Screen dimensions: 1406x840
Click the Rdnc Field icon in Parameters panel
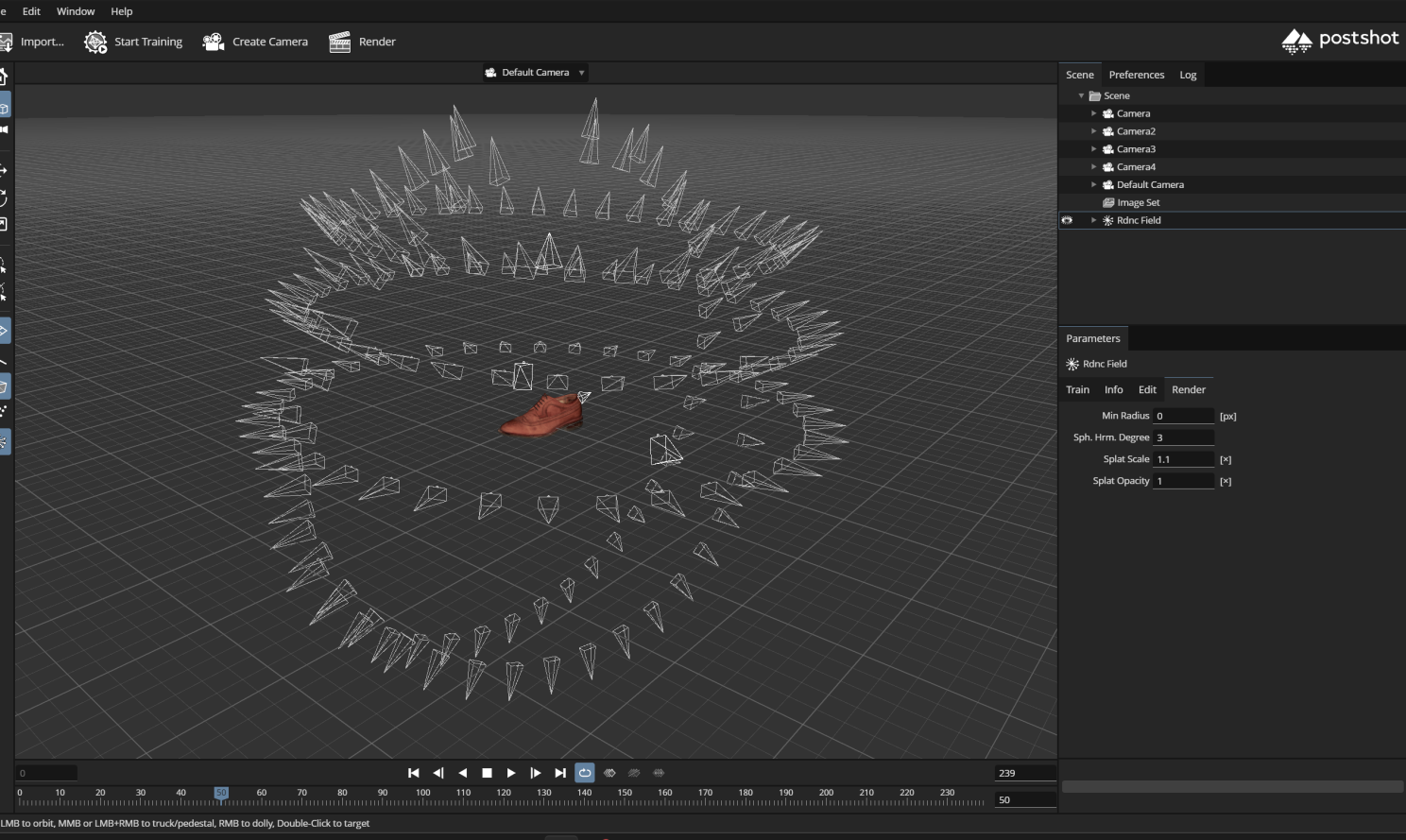pos(1072,364)
